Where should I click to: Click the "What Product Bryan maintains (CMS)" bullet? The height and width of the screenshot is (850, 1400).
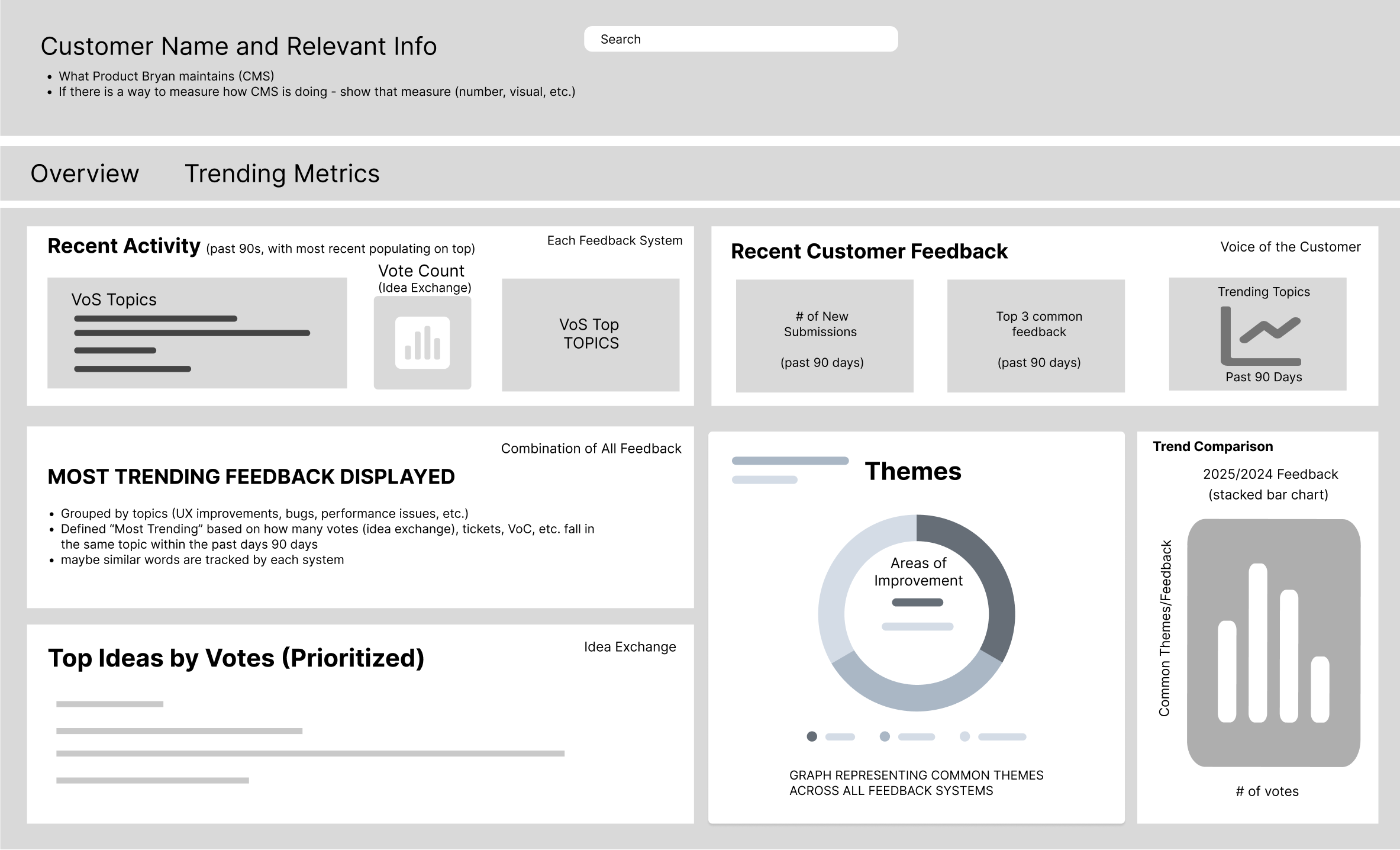tap(166, 76)
